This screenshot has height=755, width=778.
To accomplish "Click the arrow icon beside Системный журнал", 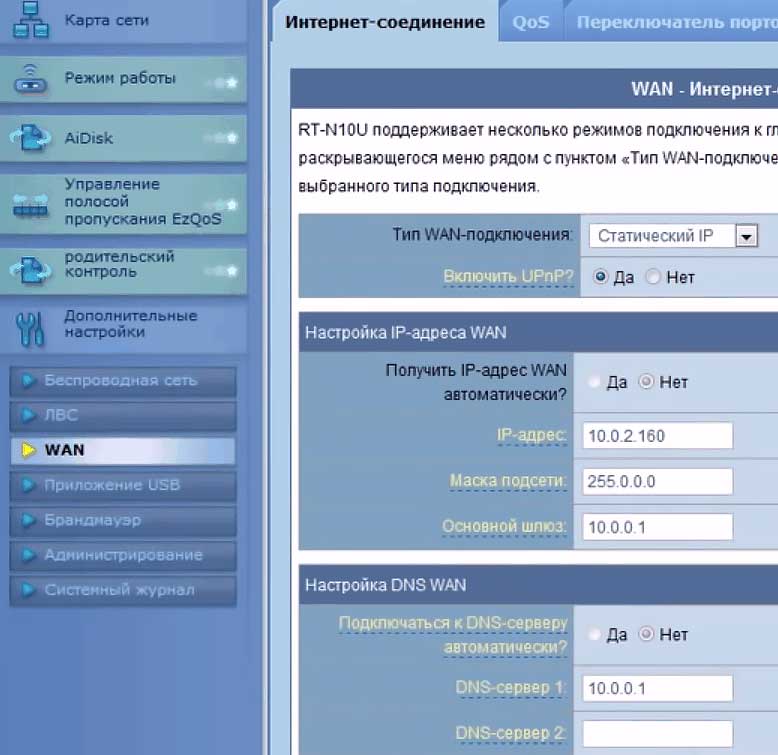I will [x=28, y=590].
